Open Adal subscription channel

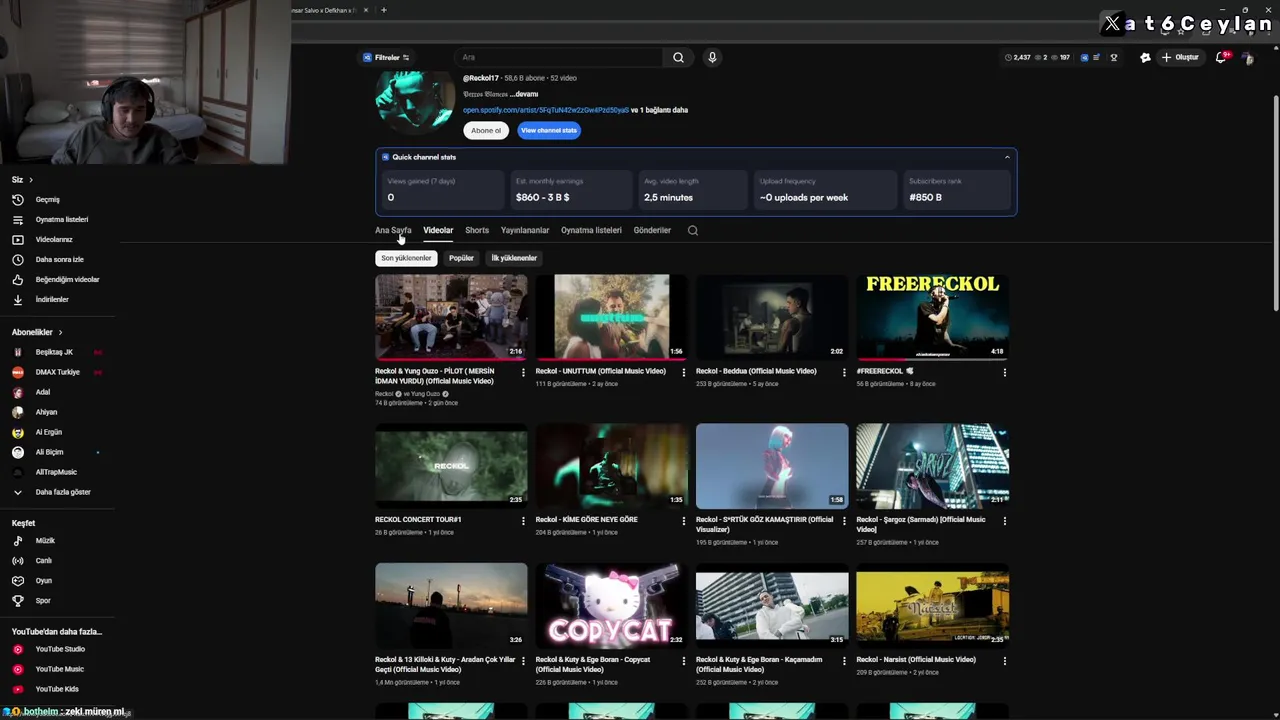pyautogui.click(x=43, y=392)
